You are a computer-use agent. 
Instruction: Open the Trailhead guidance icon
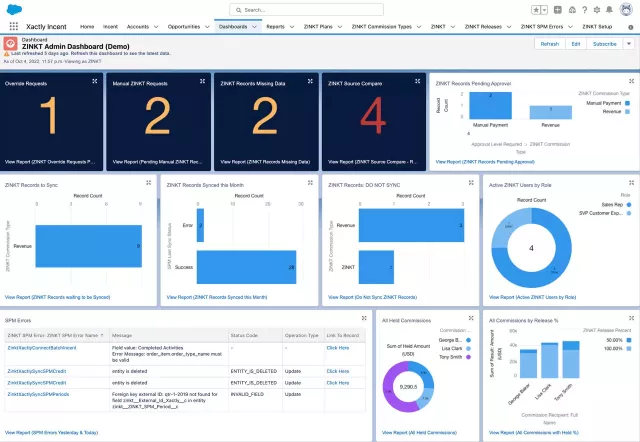tap(572, 10)
